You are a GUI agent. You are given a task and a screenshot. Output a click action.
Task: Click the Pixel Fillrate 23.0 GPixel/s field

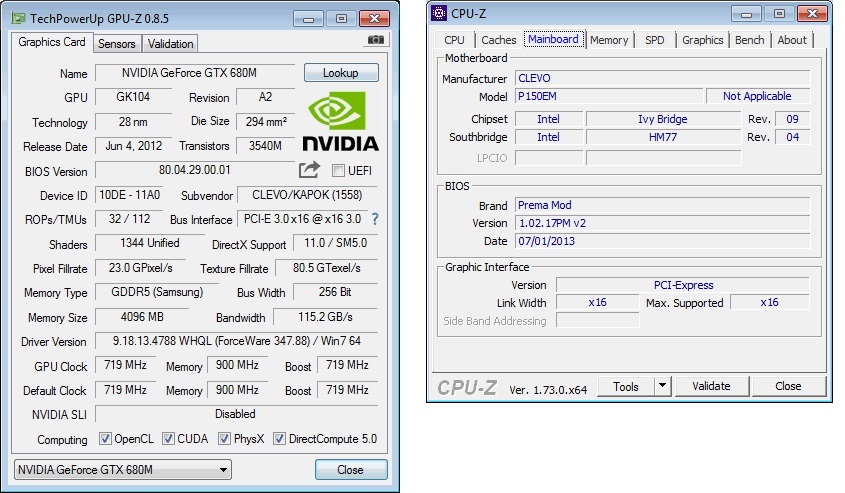pyautogui.click(x=141, y=268)
